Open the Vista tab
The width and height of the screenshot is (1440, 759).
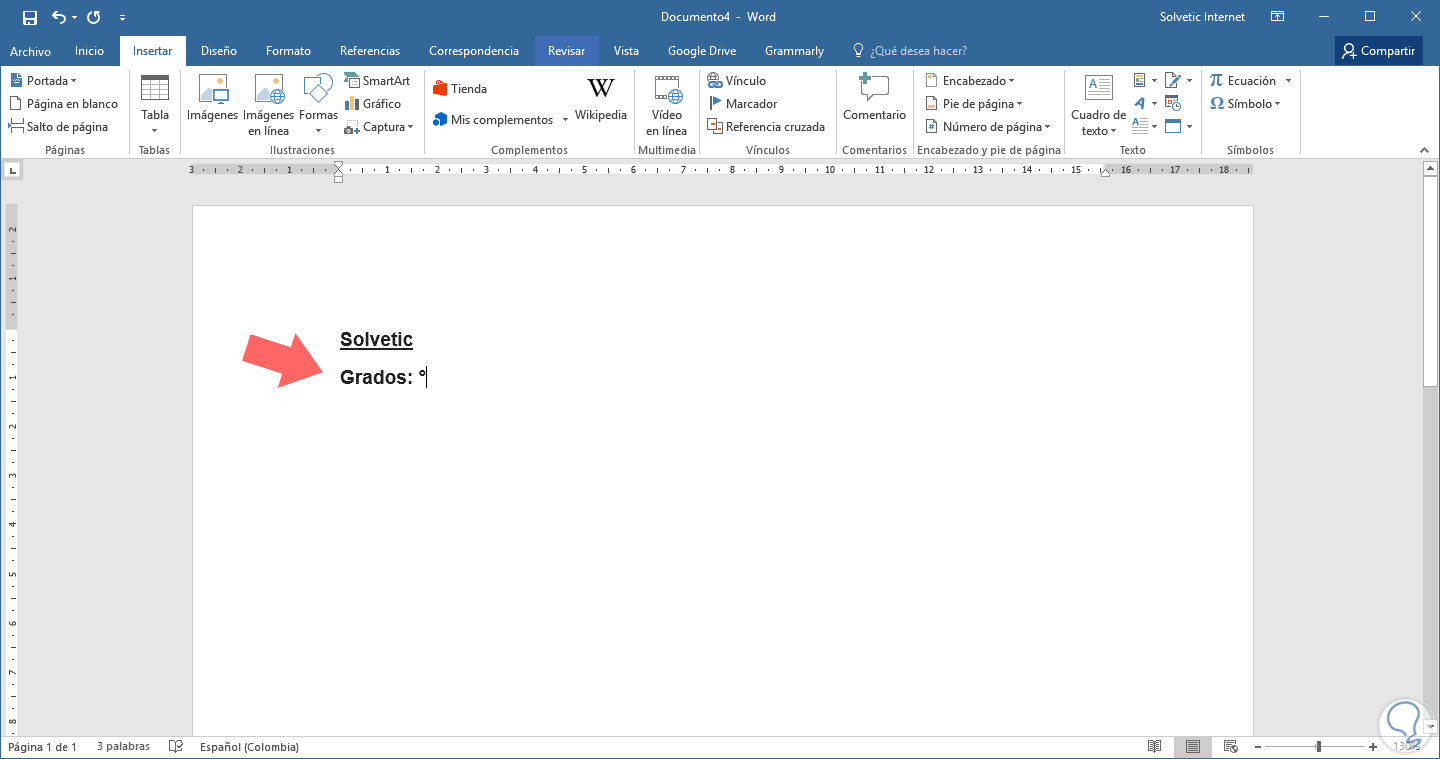click(x=626, y=51)
